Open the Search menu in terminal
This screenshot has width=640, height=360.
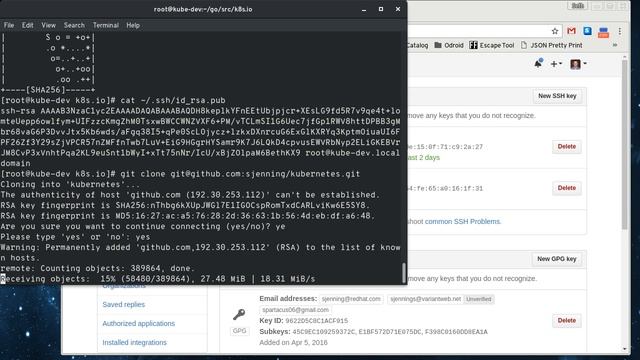point(74,25)
